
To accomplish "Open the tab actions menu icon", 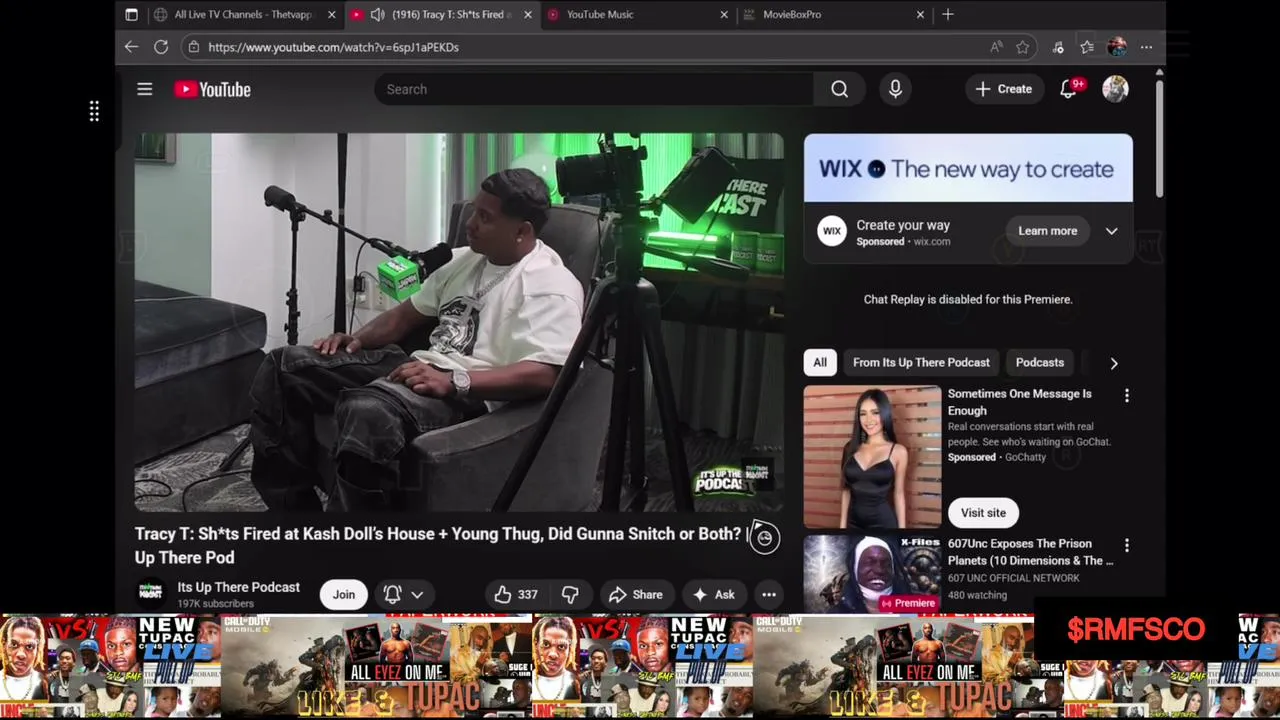I will tap(131, 15).
